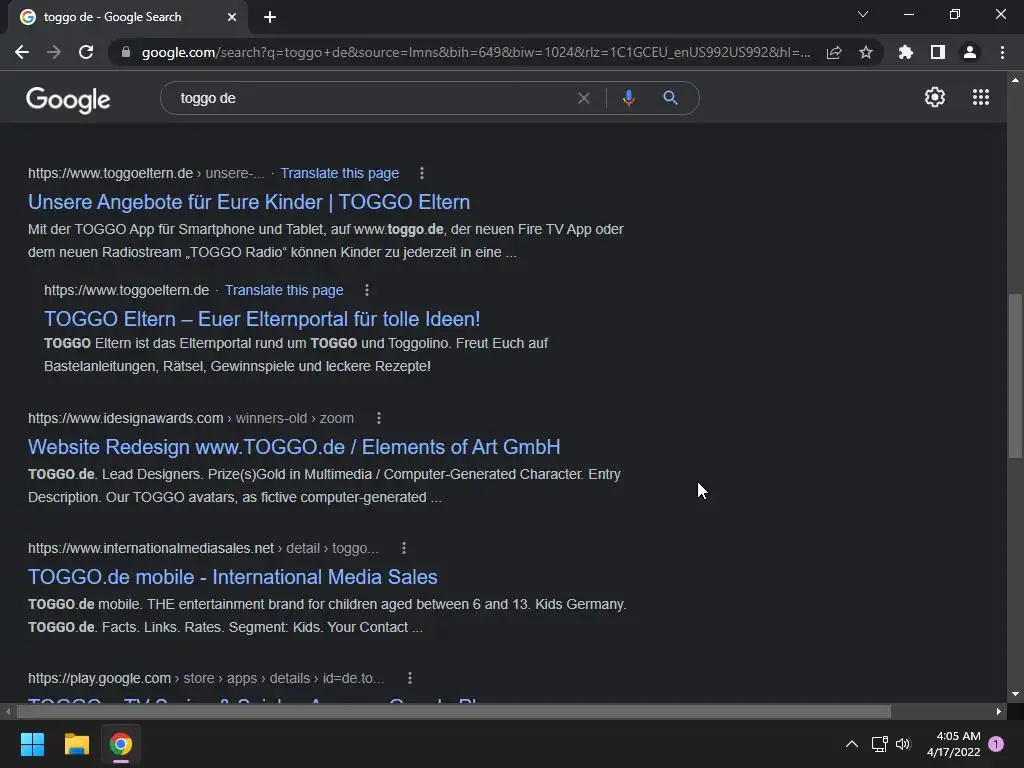This screenshot has height=768, width=1024.
Task: Open the volume tray icon
Action: pyautogui.click(x=903, y=744)
